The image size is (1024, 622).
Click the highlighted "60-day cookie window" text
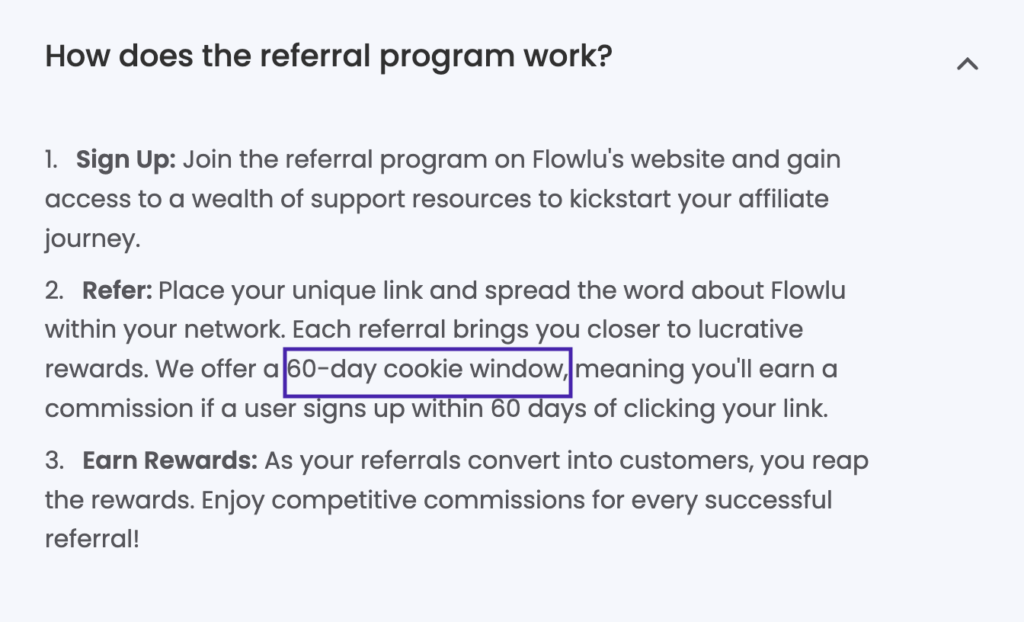click(428, 370)
